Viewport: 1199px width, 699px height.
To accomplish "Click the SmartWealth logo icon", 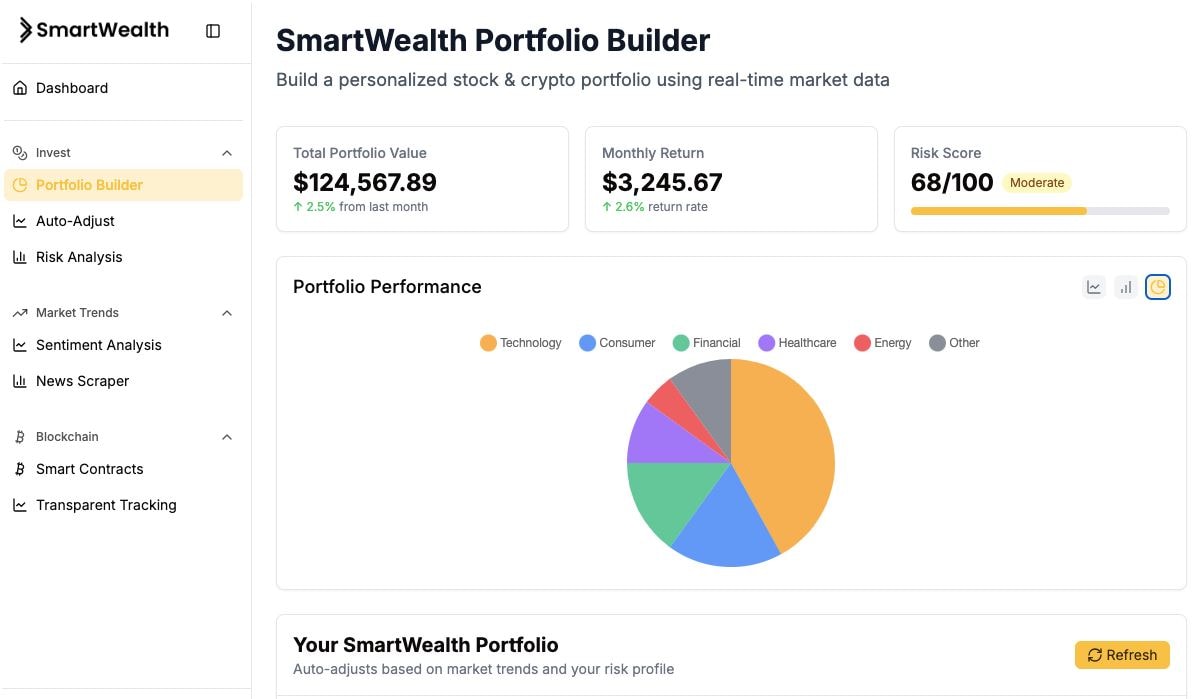I will coord(25,31).
